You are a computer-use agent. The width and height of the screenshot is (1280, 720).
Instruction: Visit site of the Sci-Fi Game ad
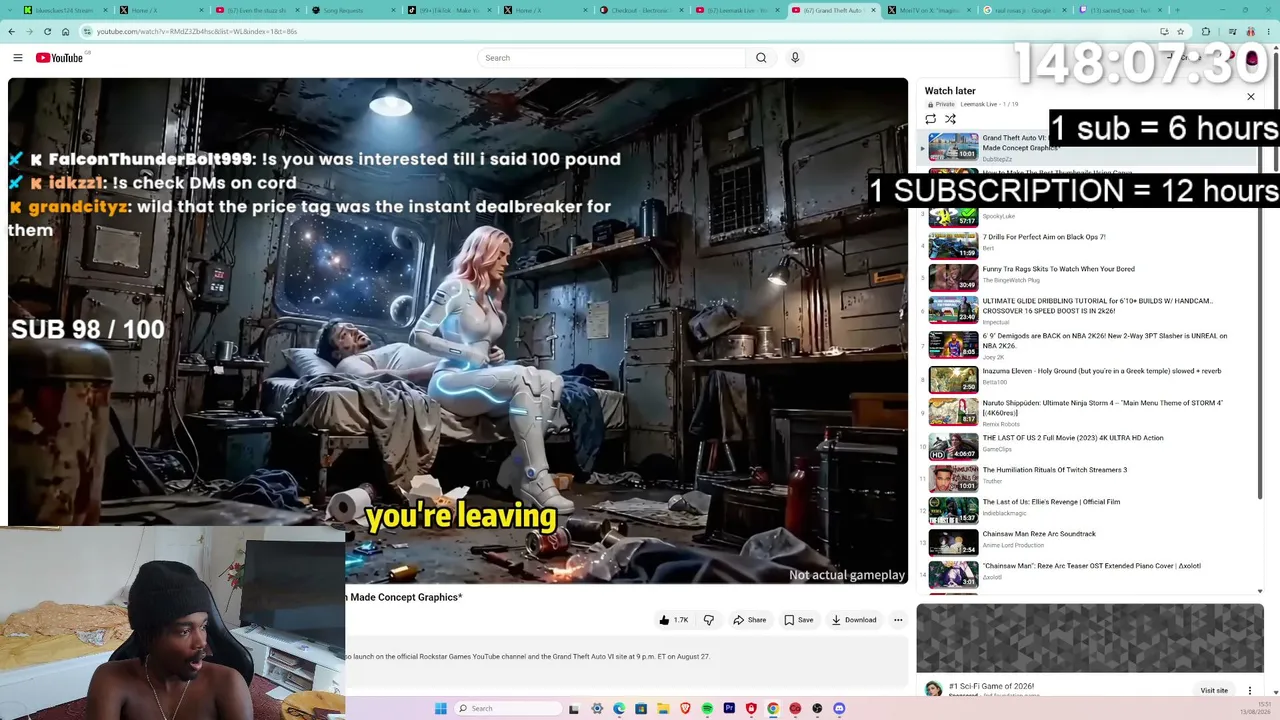coord(1214,690)
